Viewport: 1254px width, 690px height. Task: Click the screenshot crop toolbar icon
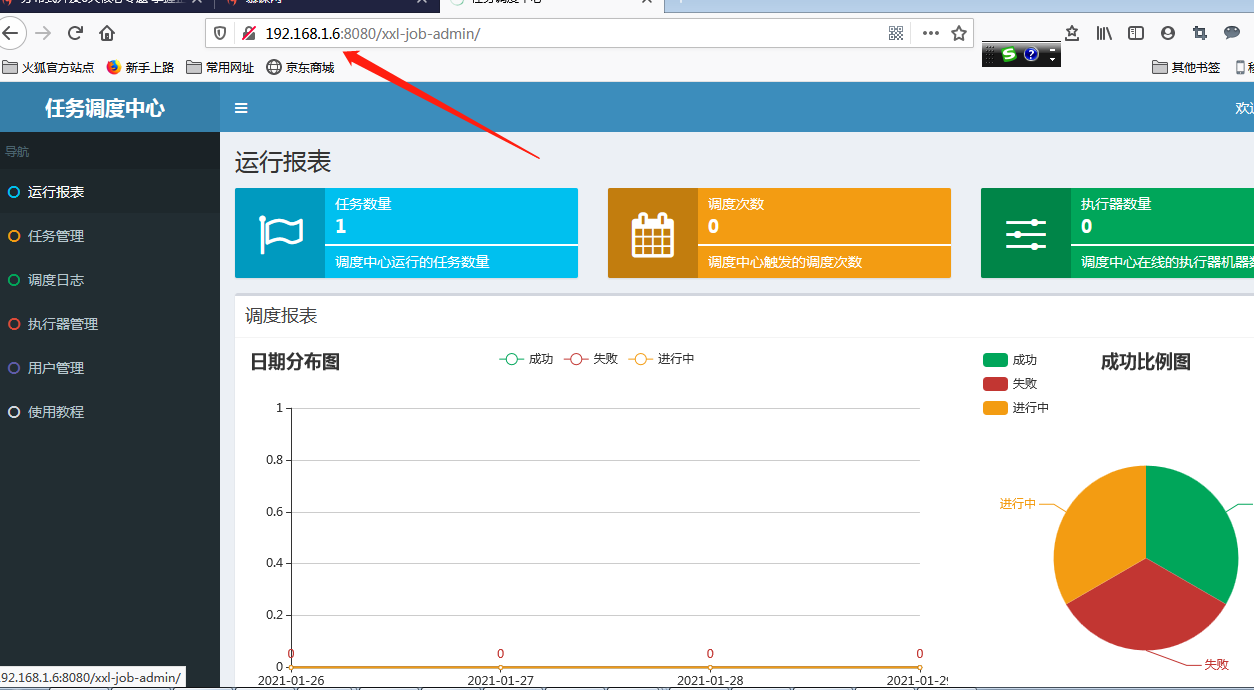1200,33
